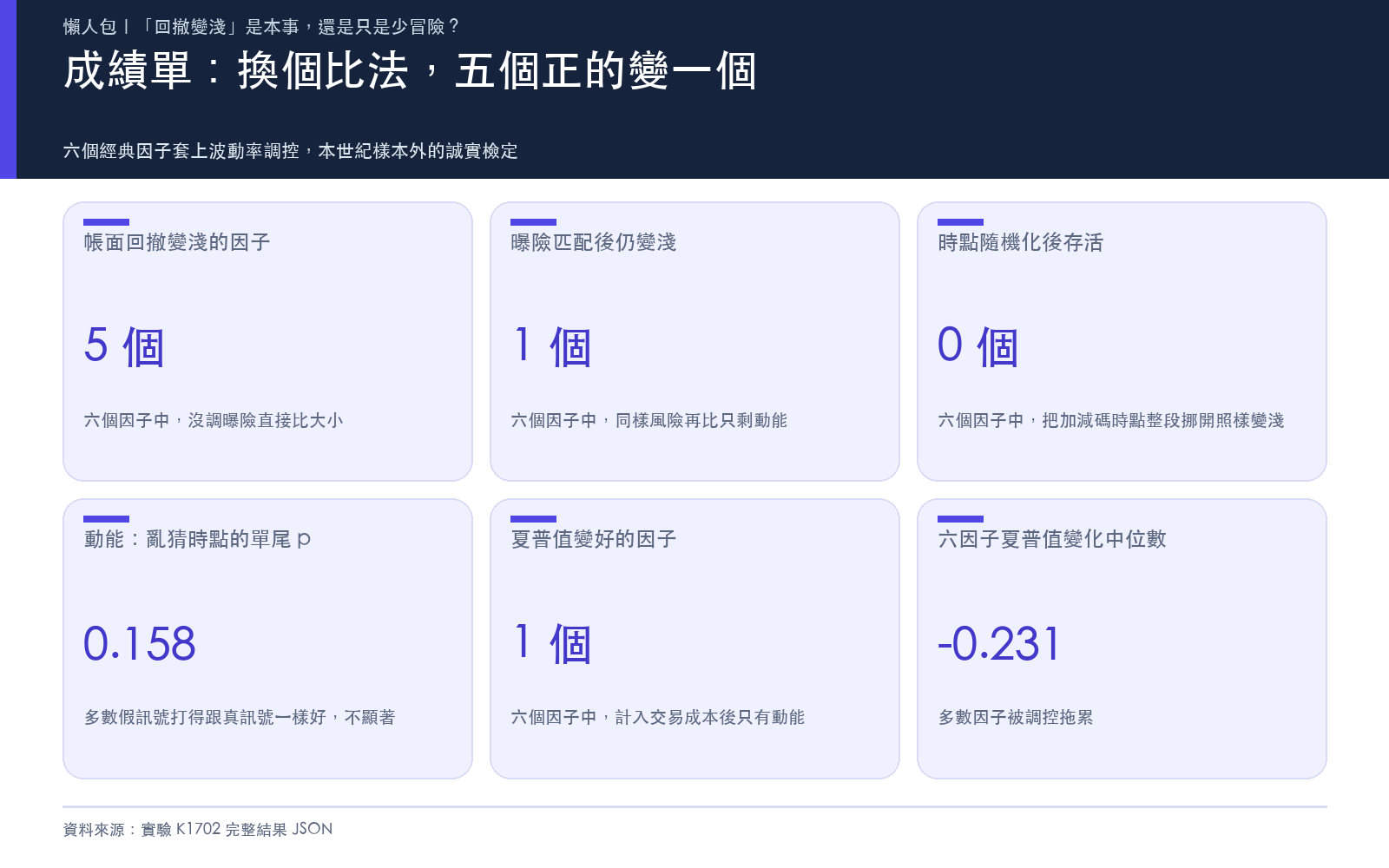
Task: Click the footer 資料來源:實驗 K1702 完整結果 JSON
Action: tap(198, 829)
